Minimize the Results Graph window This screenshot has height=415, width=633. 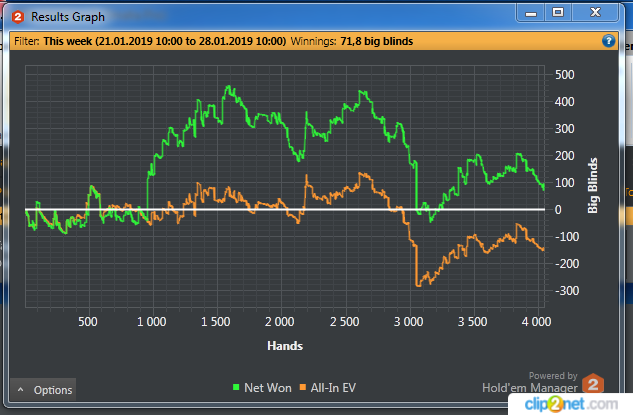[x=530, y=13]
